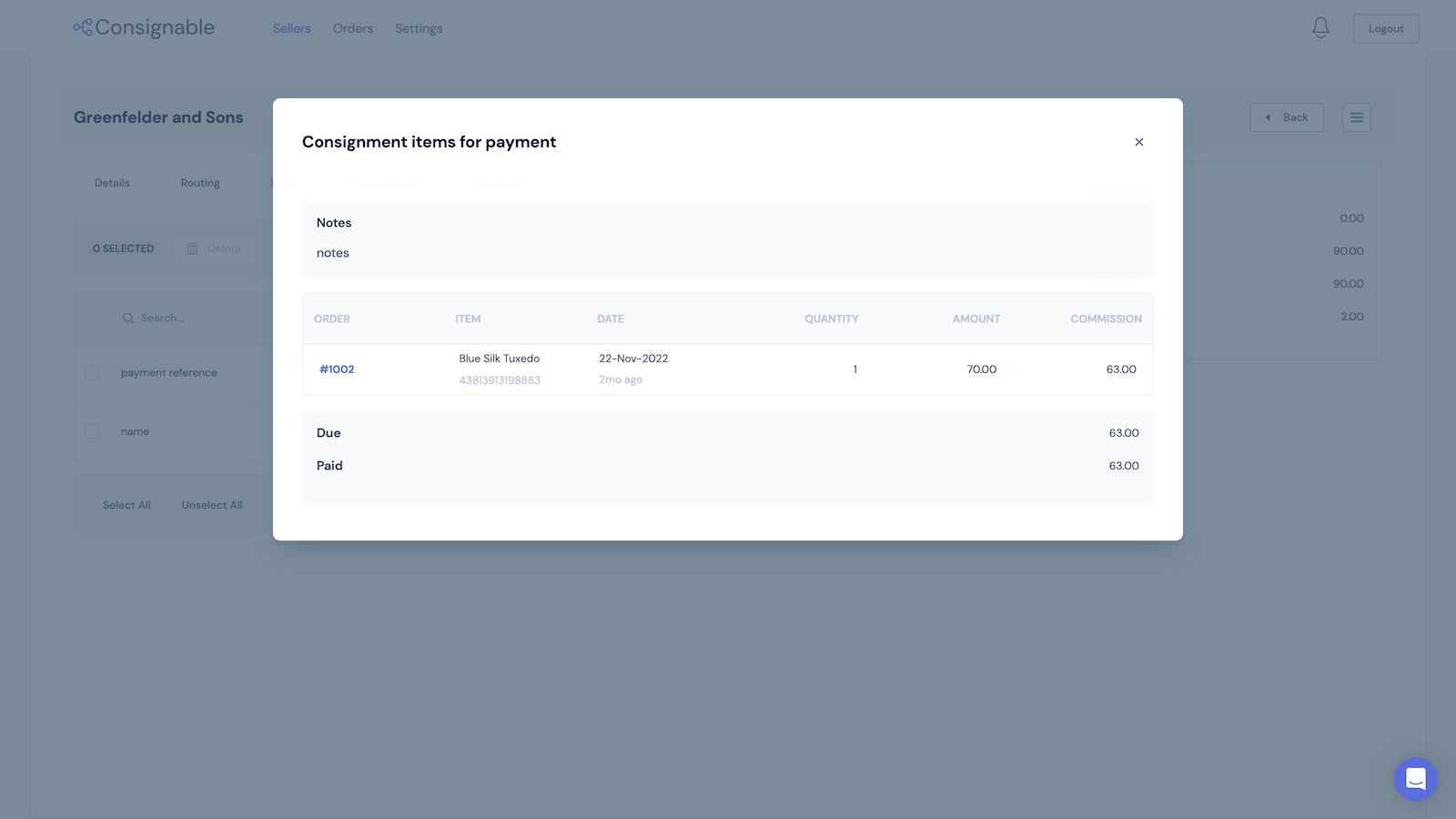Click the back arrow inside Back button

point(1268,117)
